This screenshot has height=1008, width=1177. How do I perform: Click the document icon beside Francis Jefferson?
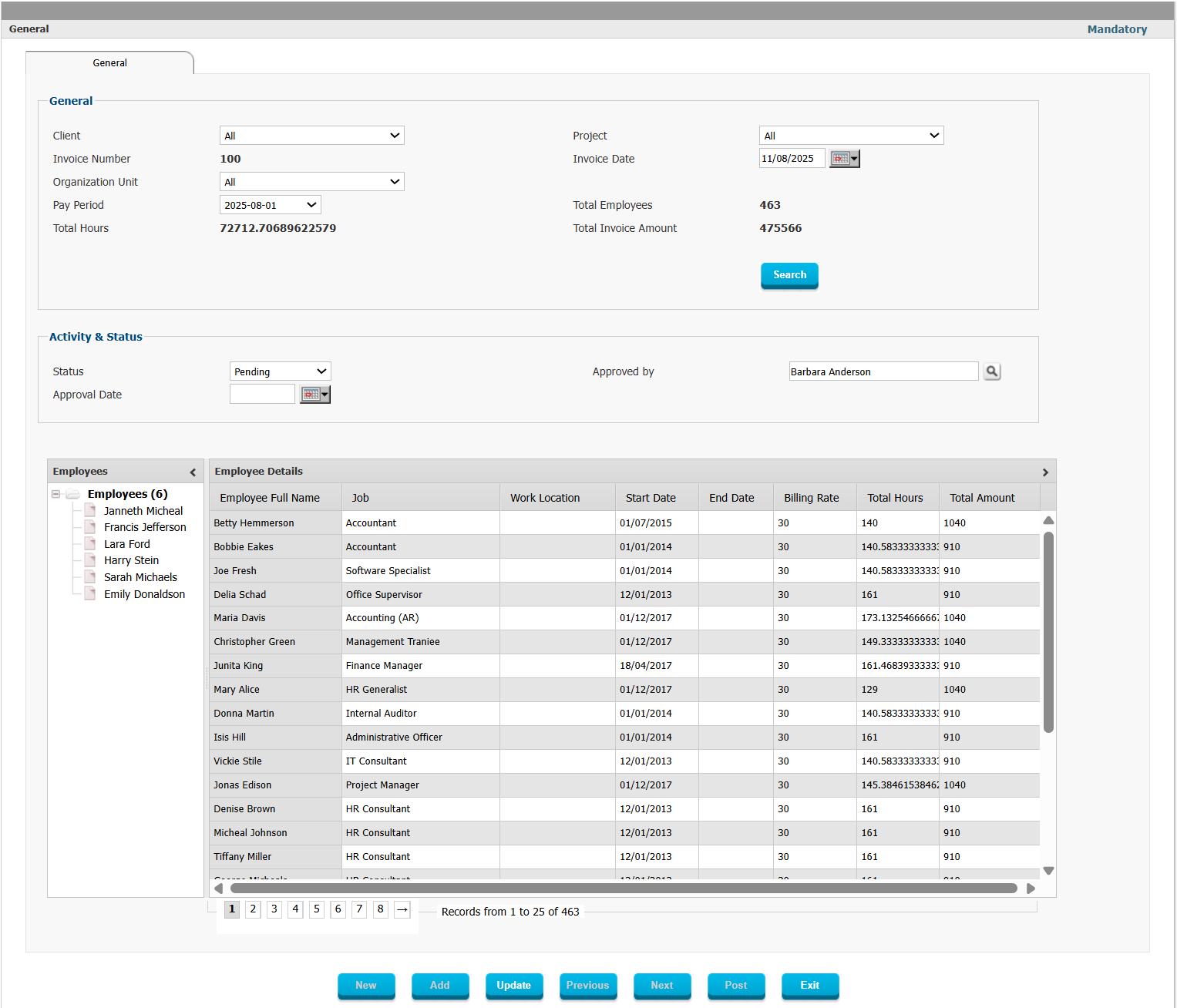[x=90, y=527]
